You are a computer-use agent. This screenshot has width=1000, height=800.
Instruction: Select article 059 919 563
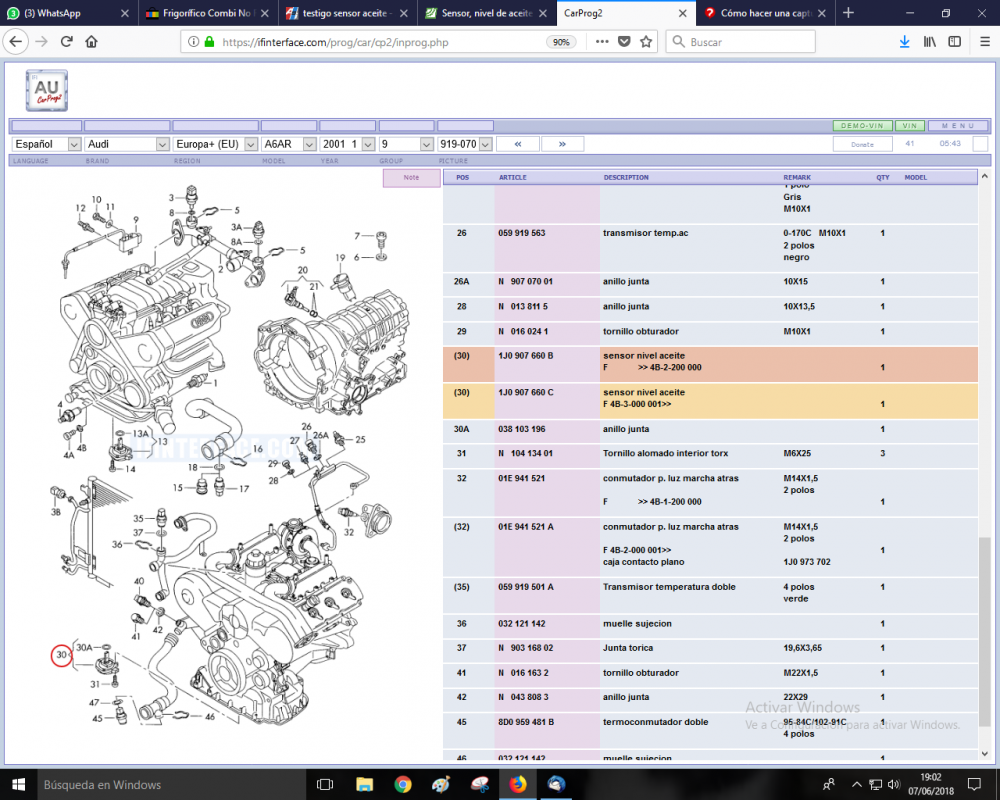(x=522, y=233)
